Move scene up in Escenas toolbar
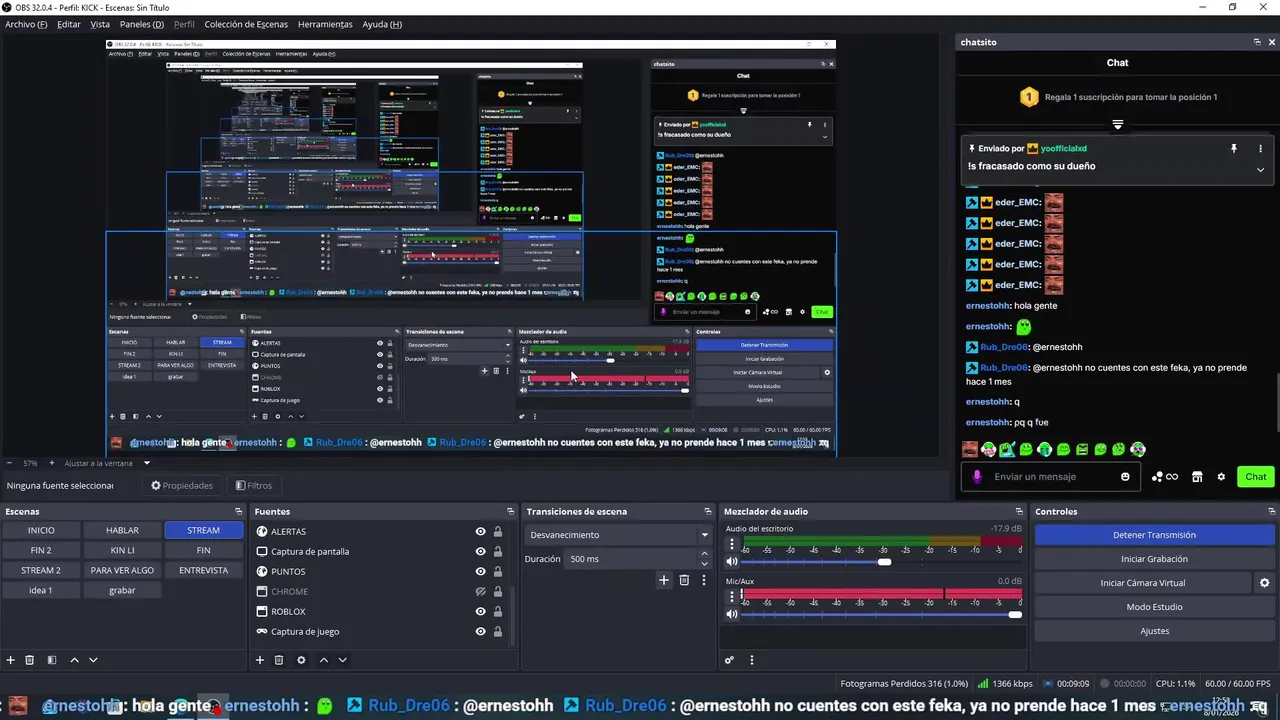The height and width of the screenshot is (720, 1280). coord(74,660)
